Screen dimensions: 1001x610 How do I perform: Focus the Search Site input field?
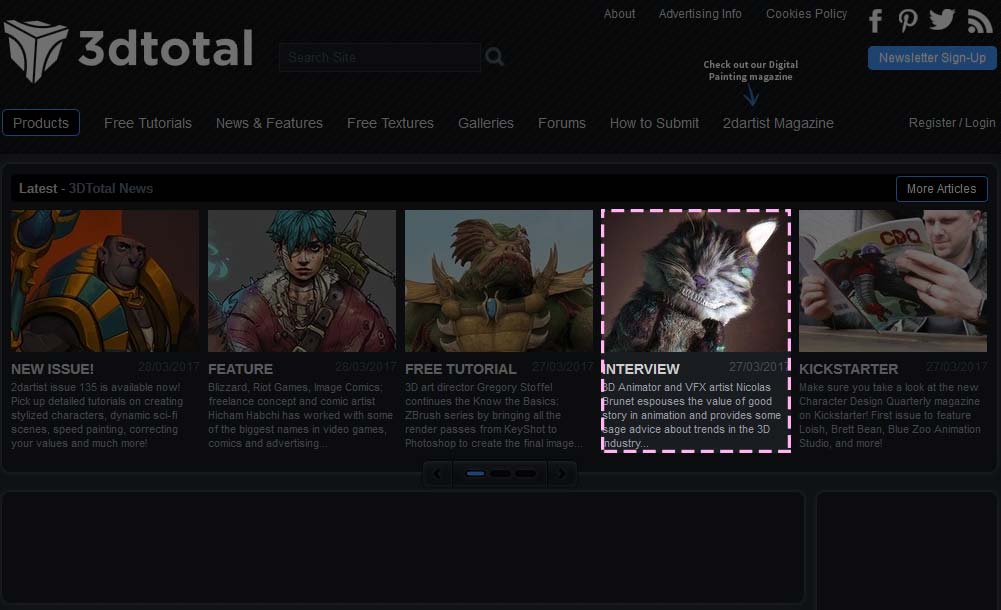tap(380, 57)
